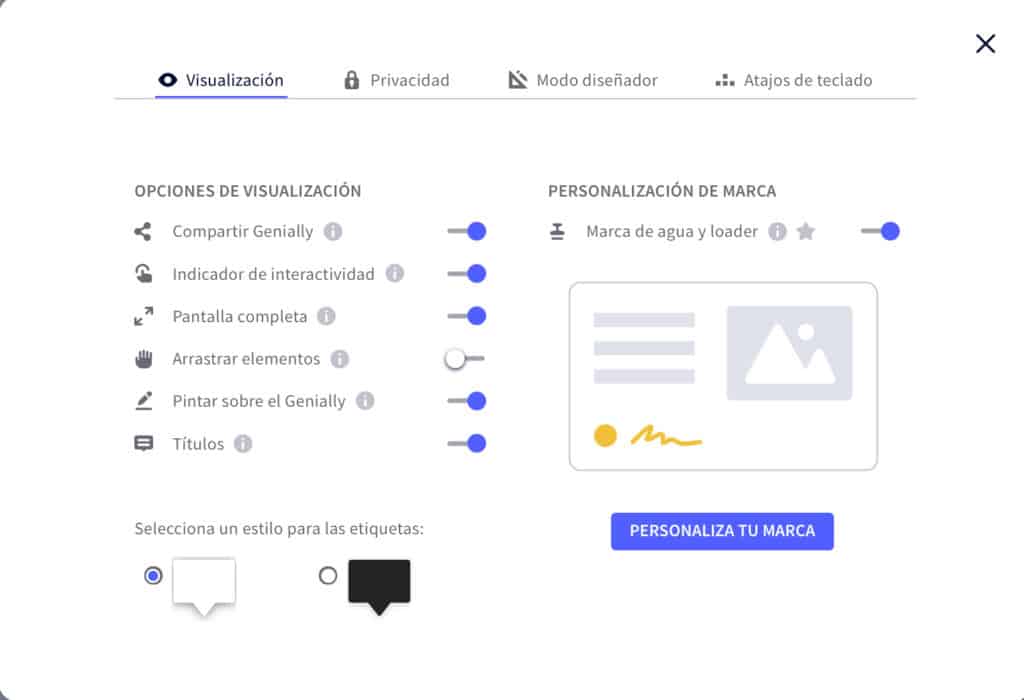Click the pencil icon beside Pintar sobre el Genially
The height and width of the screenshot is (700, 1024).
coord(144,401)
